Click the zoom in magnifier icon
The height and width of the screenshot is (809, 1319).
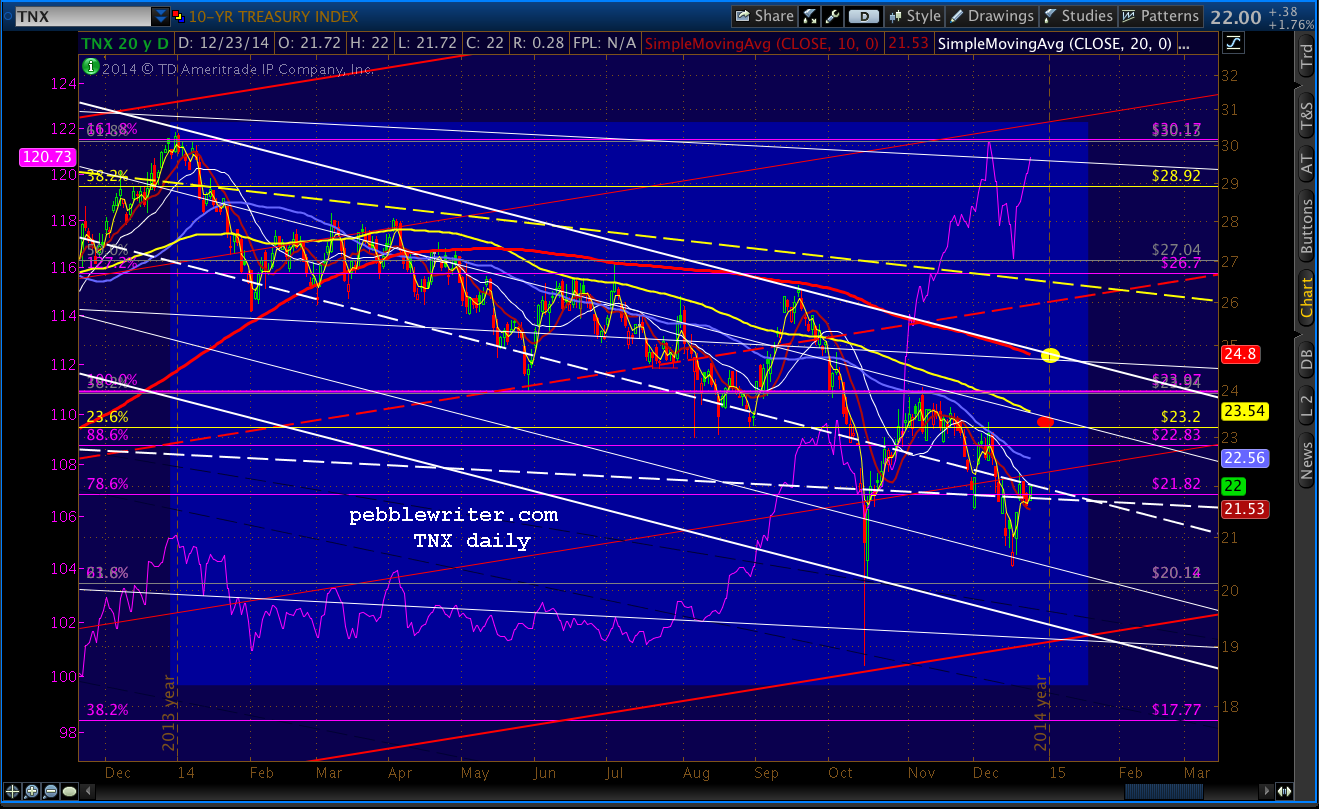[32, 791]
